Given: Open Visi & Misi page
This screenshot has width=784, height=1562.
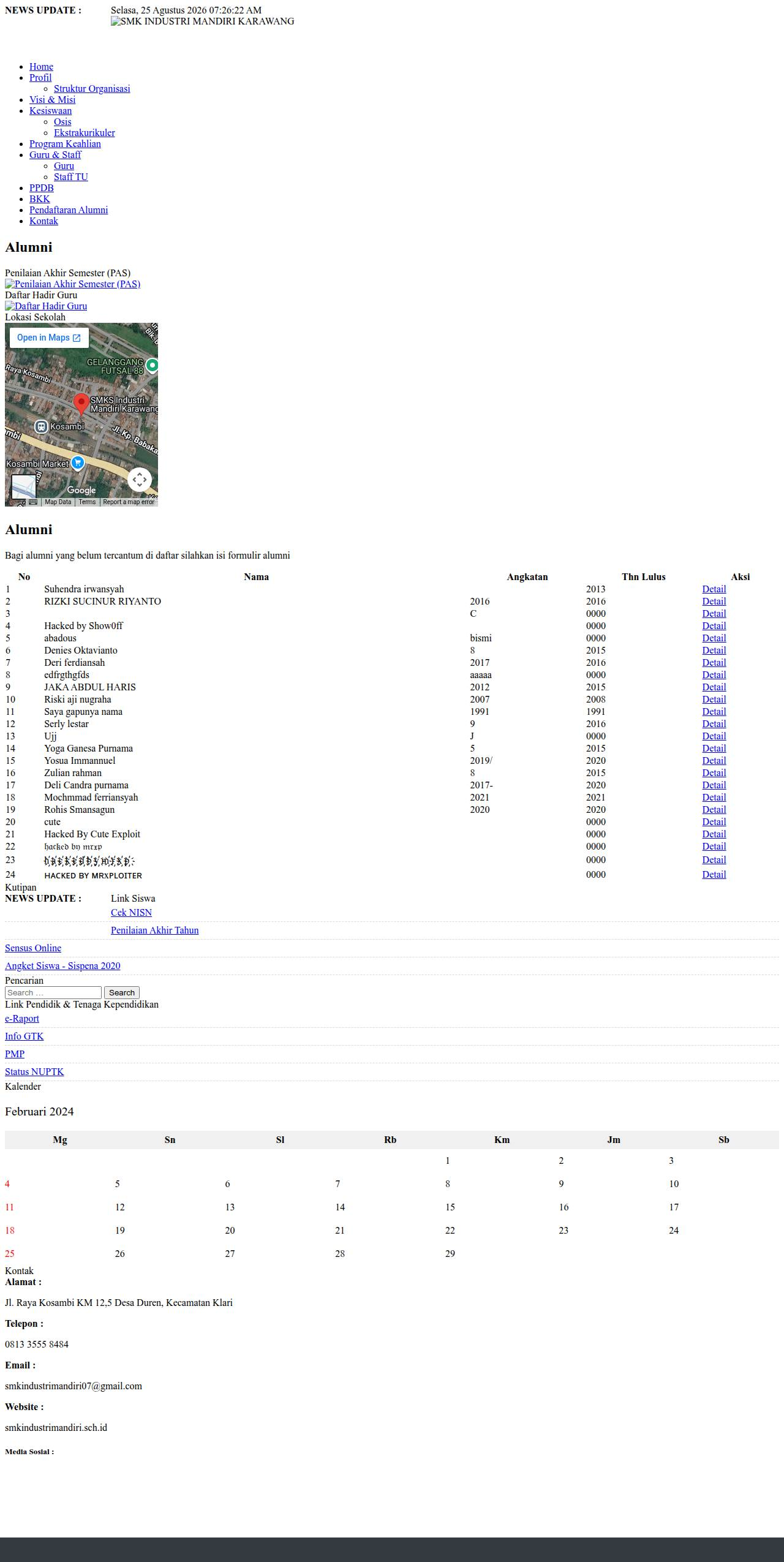Looking at the screenshot, I should (53, 100).
